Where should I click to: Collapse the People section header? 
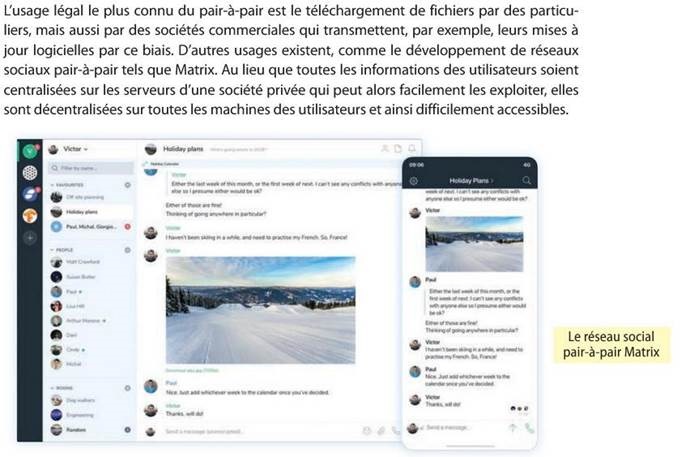62,250
